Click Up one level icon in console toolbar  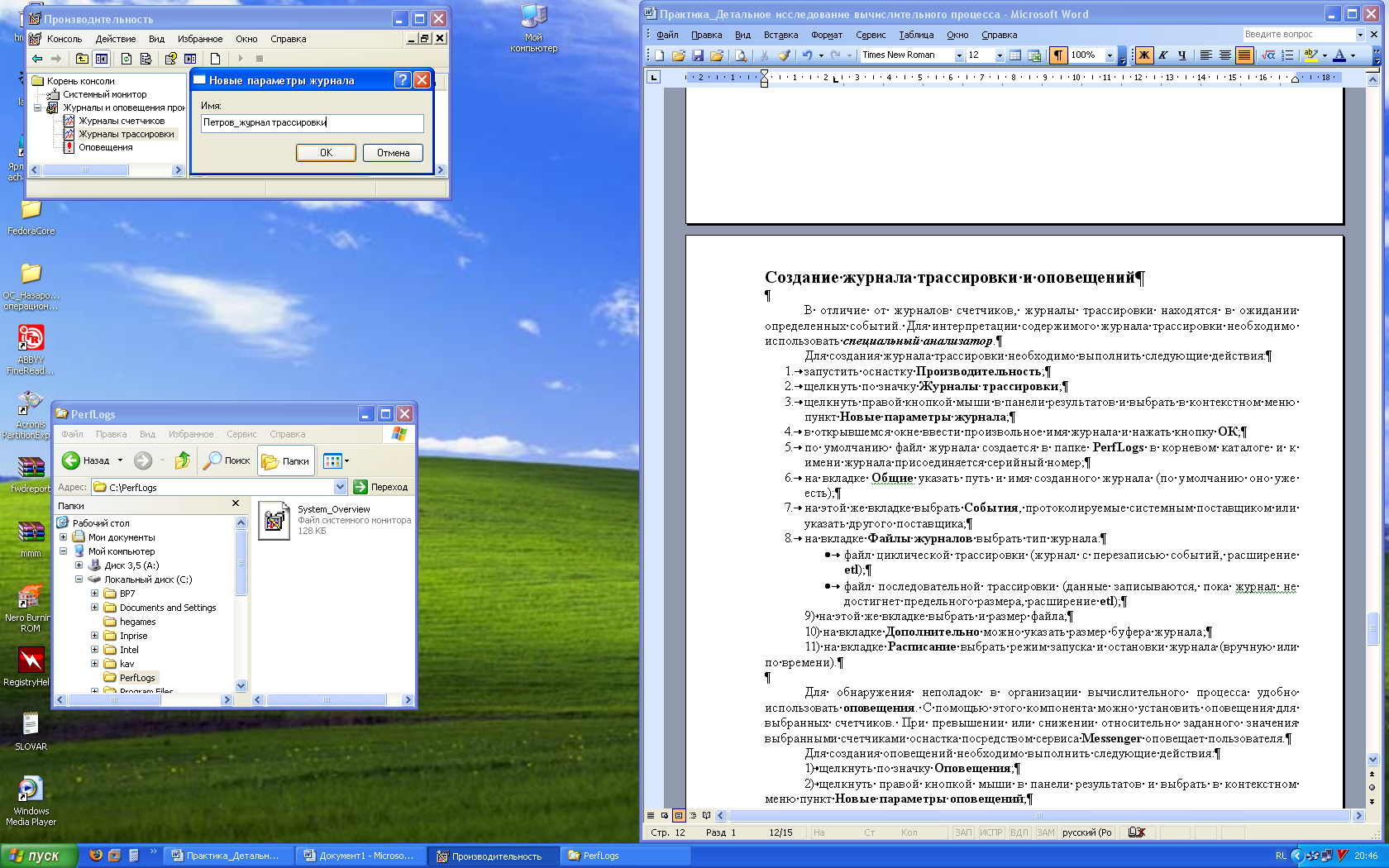(82, 59)
